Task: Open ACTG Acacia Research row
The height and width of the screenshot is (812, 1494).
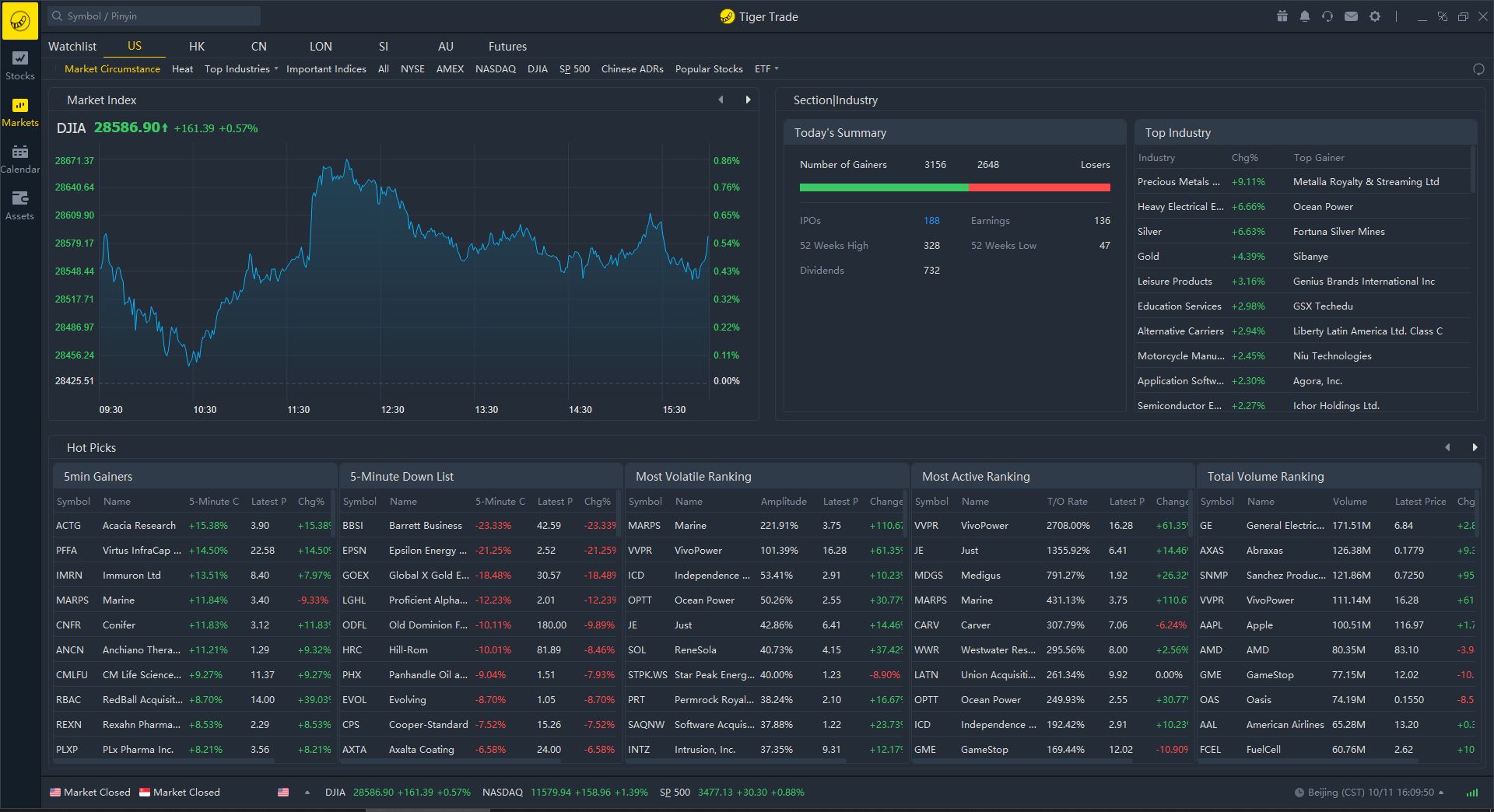Action: pos(193,526)
